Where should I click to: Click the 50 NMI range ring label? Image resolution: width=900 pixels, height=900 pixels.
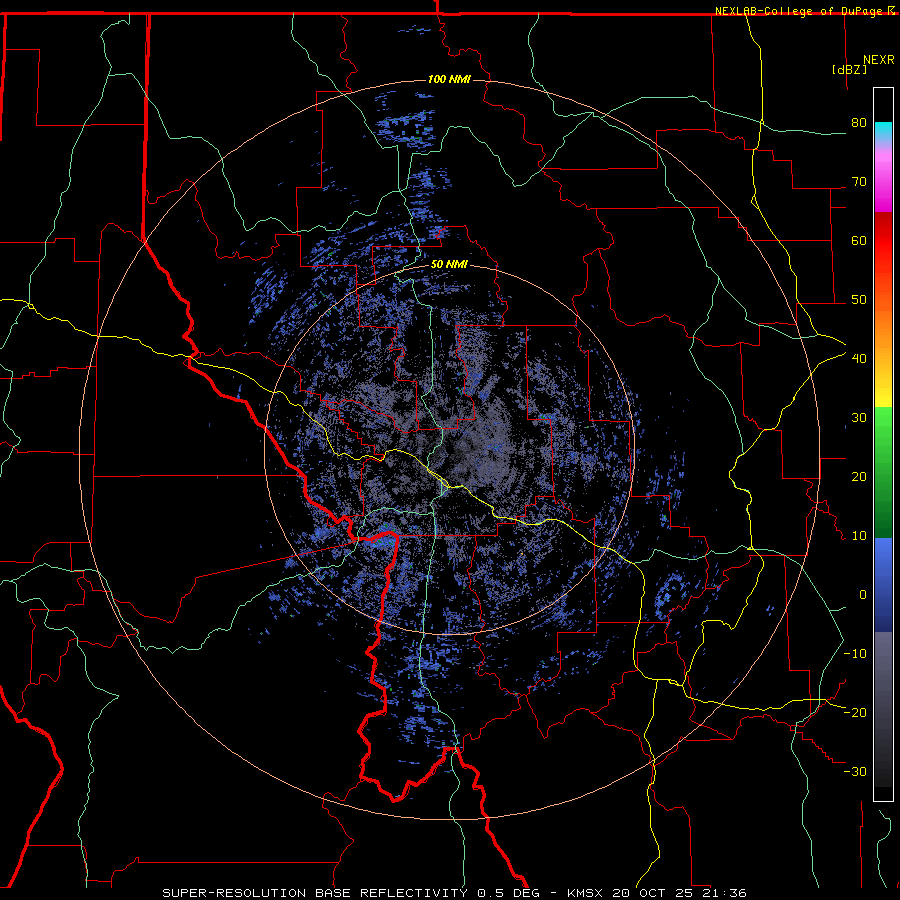(x=449, y=265)
